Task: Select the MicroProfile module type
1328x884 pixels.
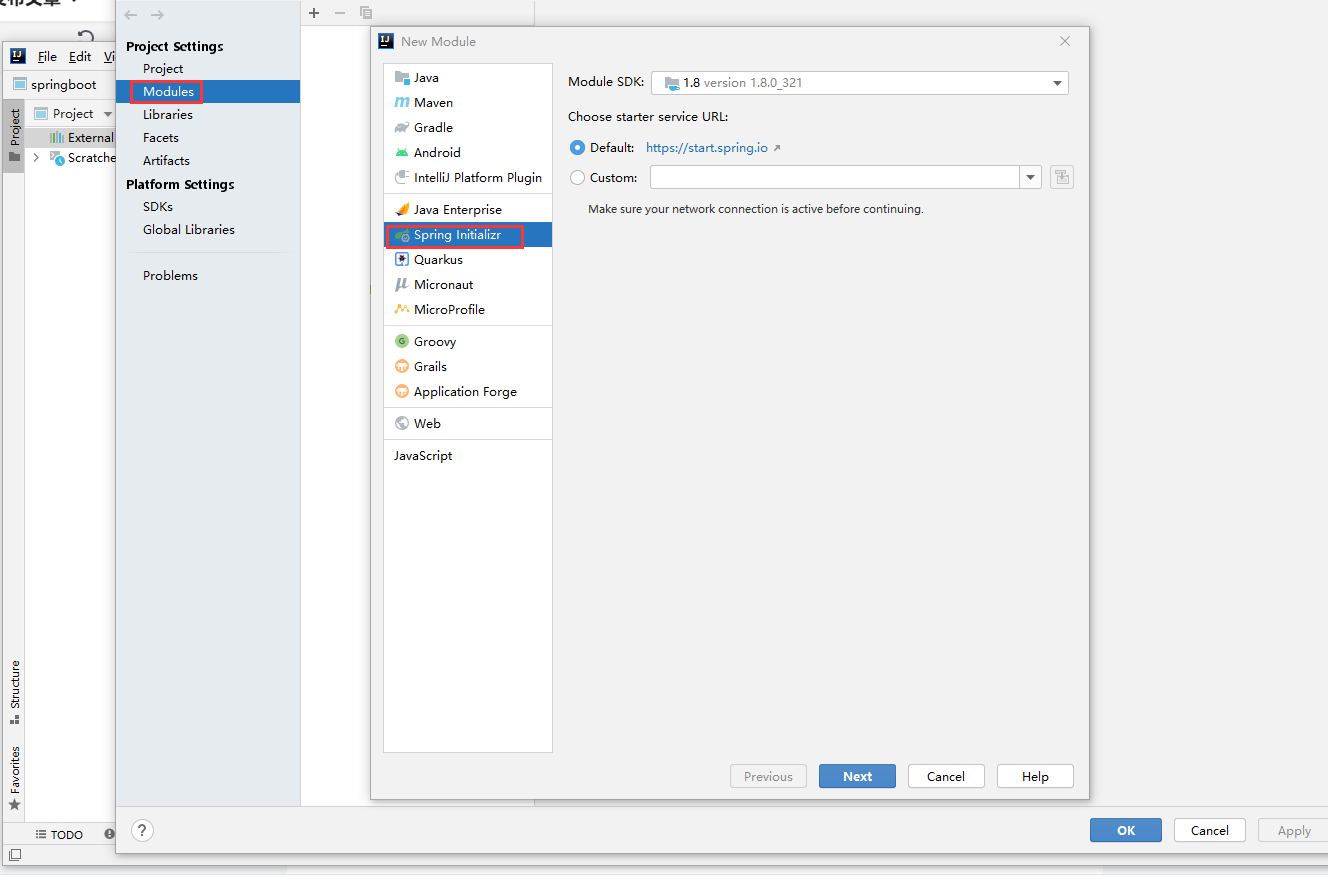Action: (467, 310)
